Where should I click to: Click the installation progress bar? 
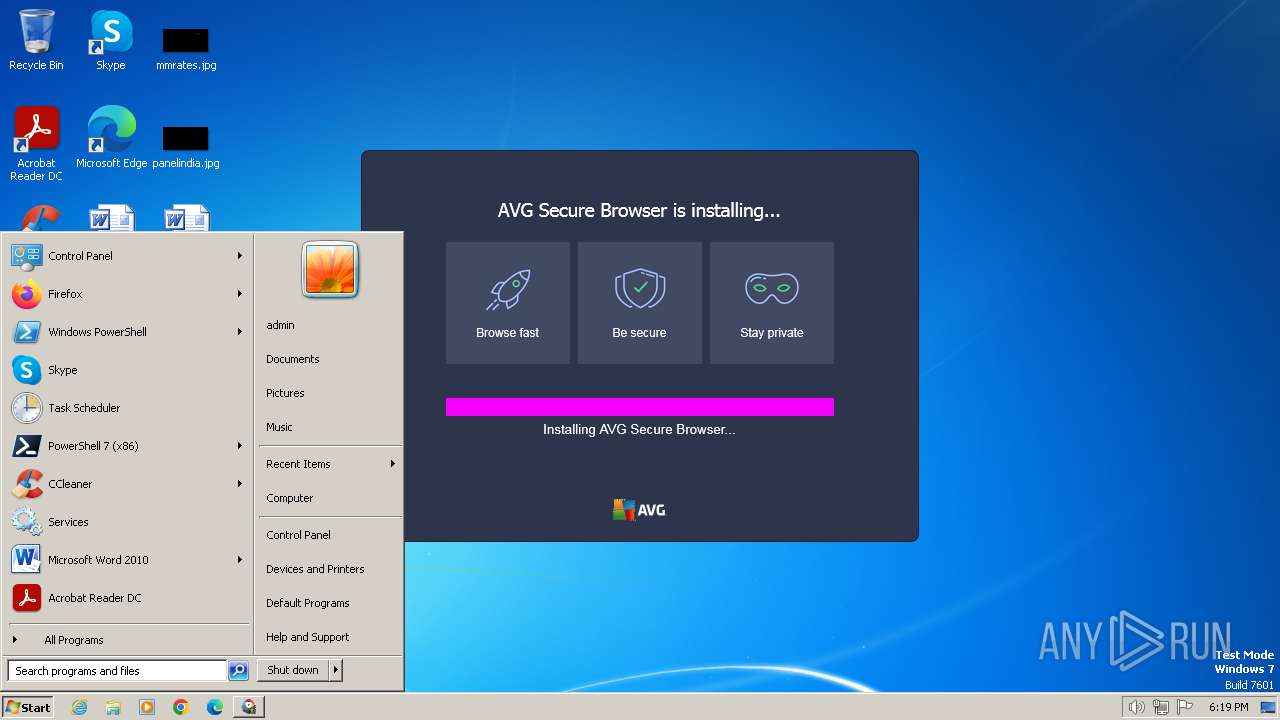tap(640, 407)
